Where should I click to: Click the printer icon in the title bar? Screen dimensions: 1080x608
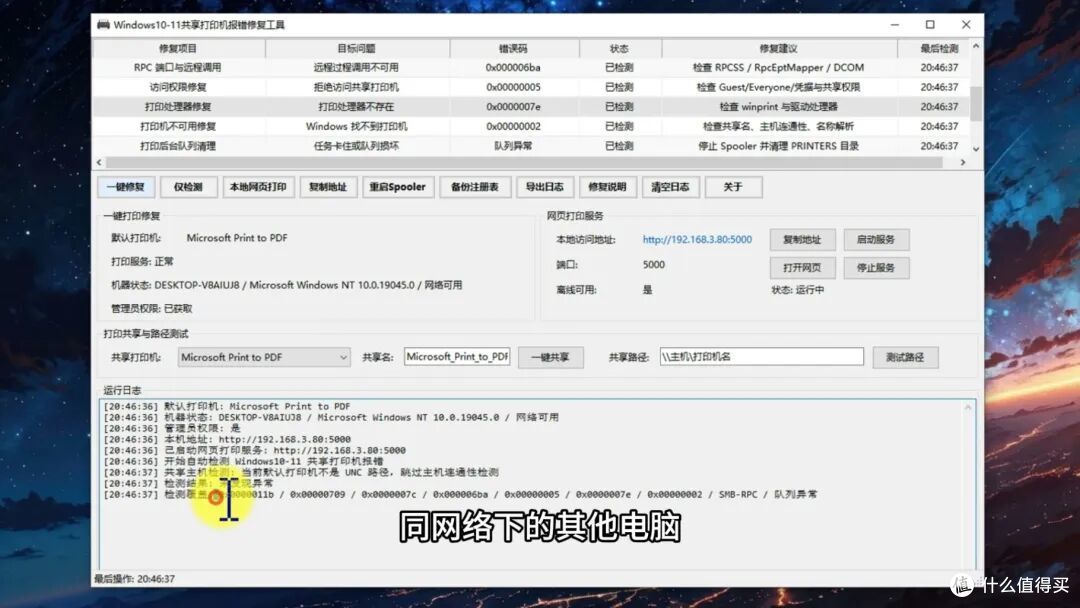point(103,25)
